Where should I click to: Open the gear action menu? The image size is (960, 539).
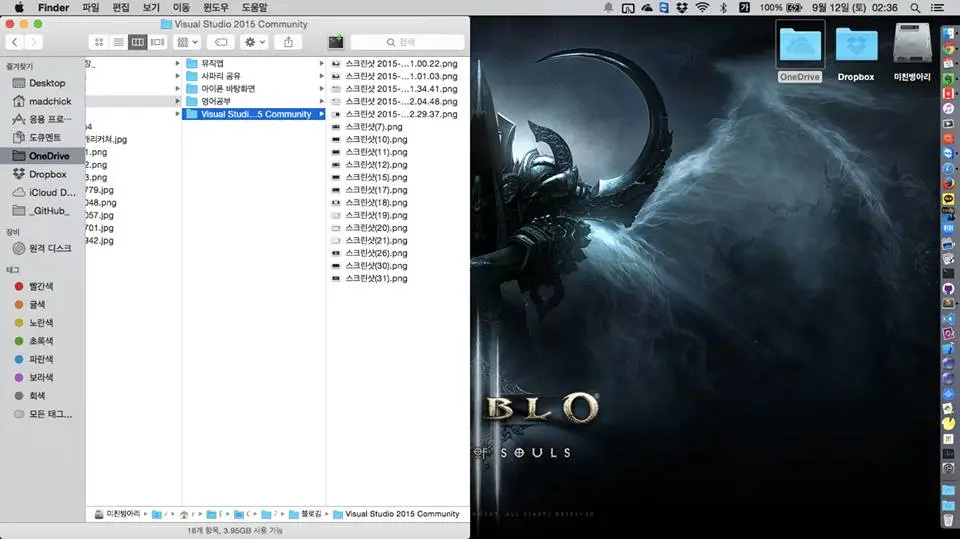click(254, 42)
